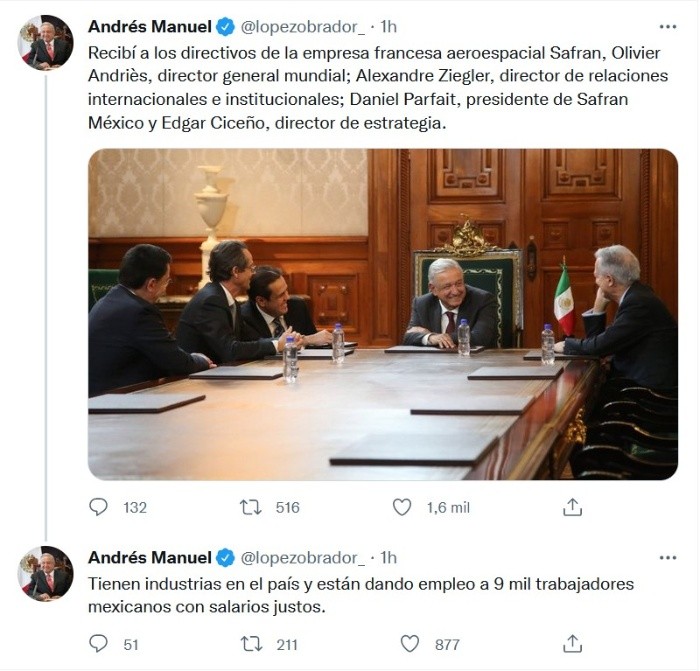Viewport: 700px width, 671px height.
Task: Retweet the first tweet with 516 retweets
Action: 251,507
